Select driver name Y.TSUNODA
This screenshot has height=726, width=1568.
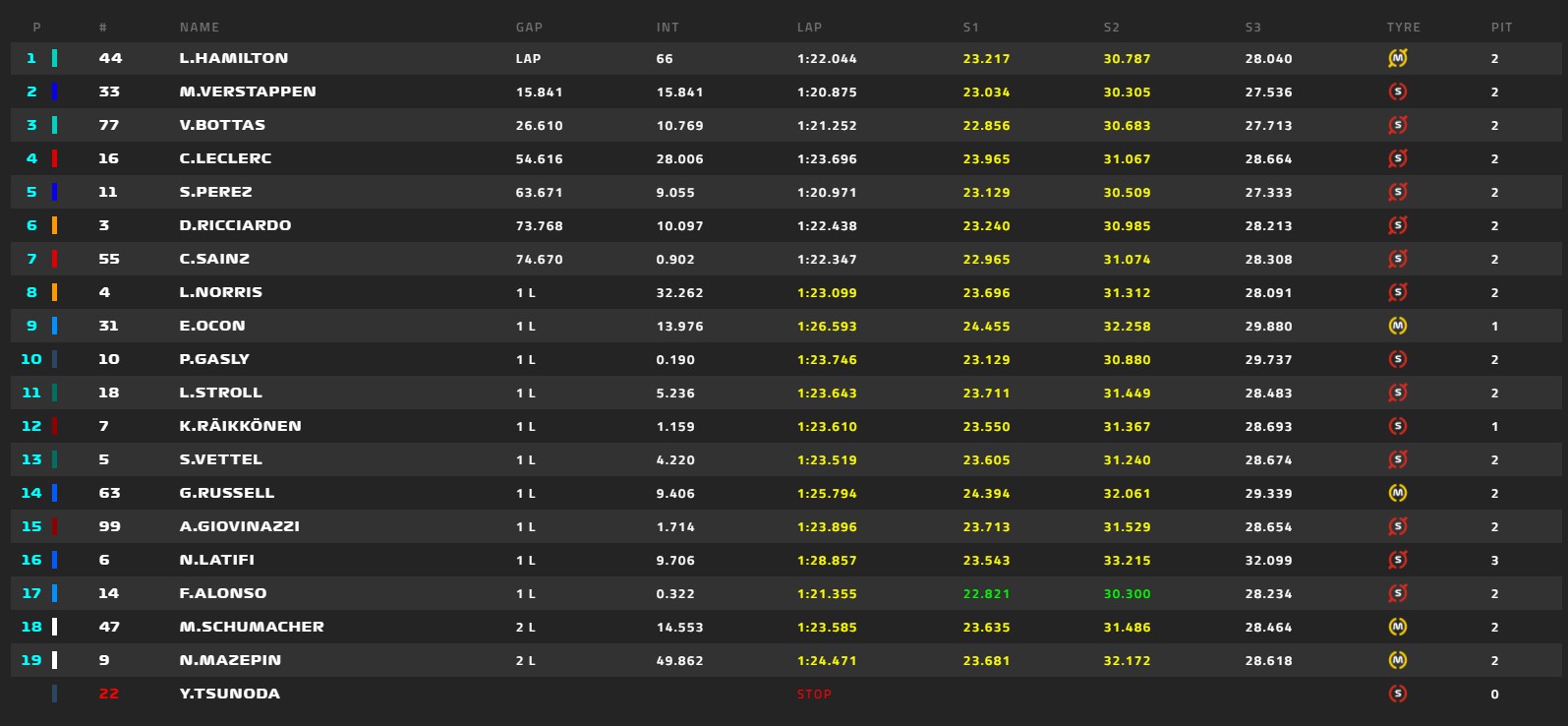[229, 694]
